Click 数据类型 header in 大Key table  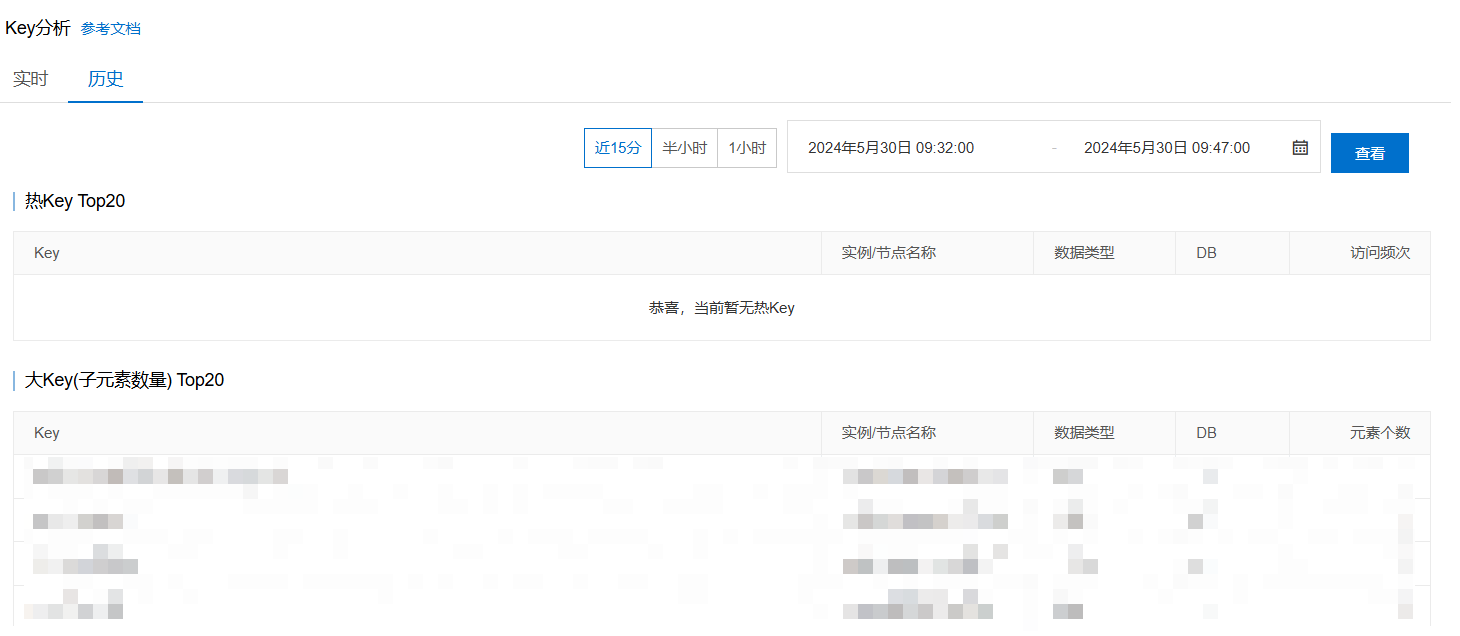pos(1084,433)
